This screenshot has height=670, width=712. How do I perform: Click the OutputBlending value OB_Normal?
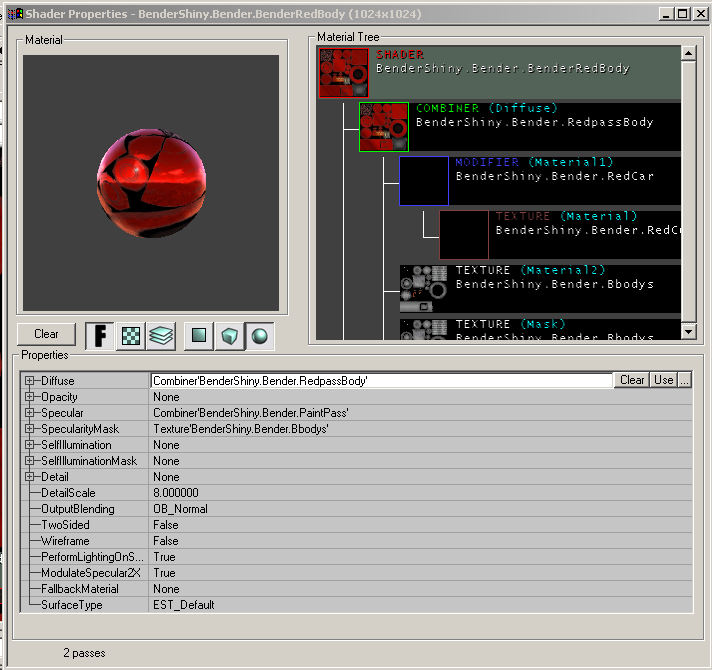[x=180, y=509]
